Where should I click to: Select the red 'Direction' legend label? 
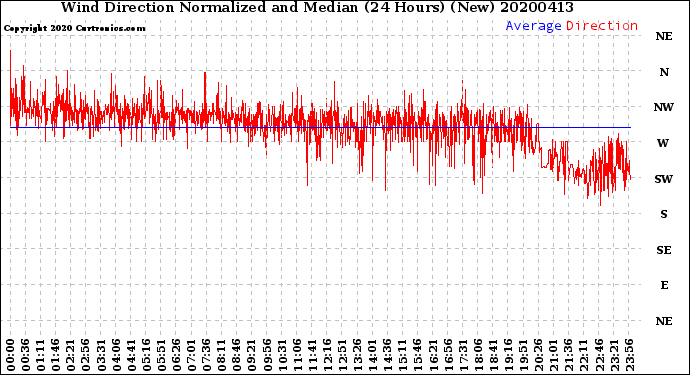pyautogui.click(x=602, y=26)
